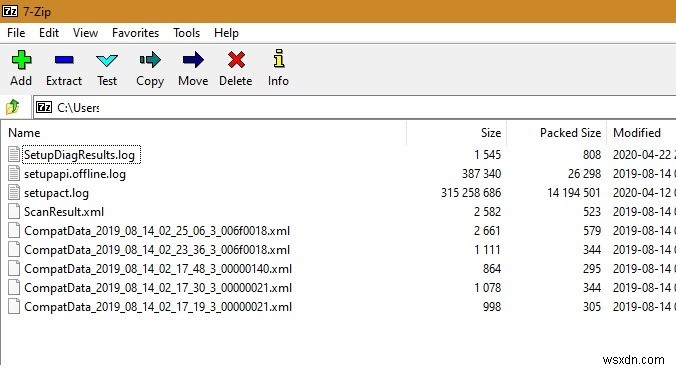
Task: Select SetupDiagResults.log file name
Action: pos(79,155)
